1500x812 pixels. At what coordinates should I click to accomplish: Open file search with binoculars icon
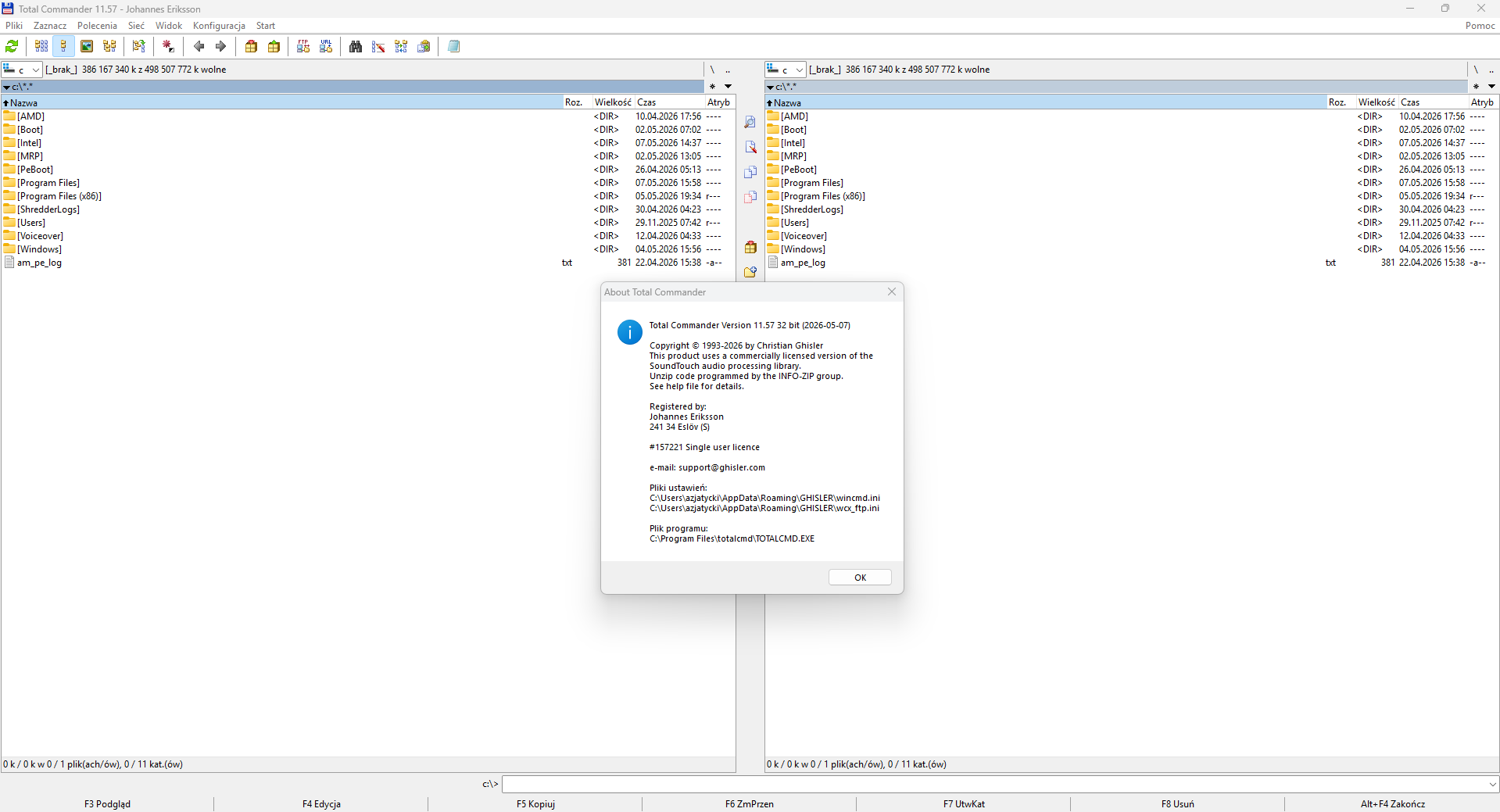(356, 47)
